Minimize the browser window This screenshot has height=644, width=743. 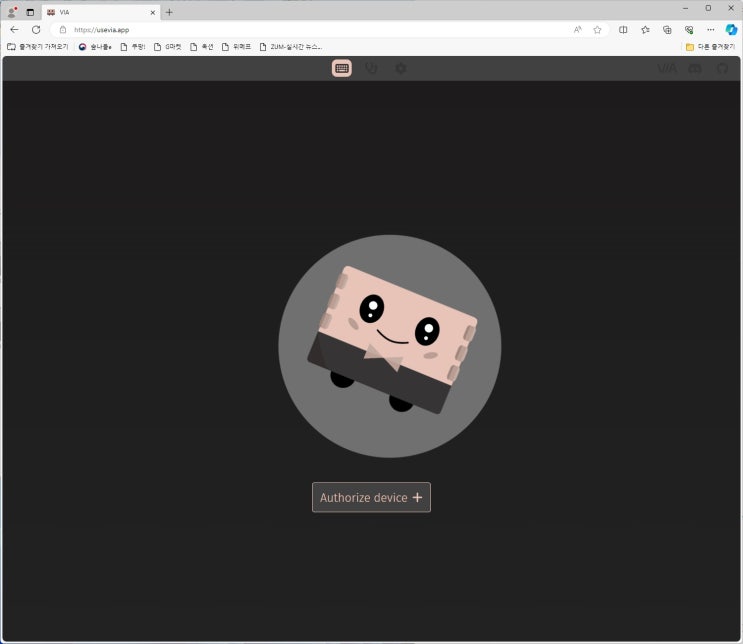pyautogui.click(x=685, y=8)
